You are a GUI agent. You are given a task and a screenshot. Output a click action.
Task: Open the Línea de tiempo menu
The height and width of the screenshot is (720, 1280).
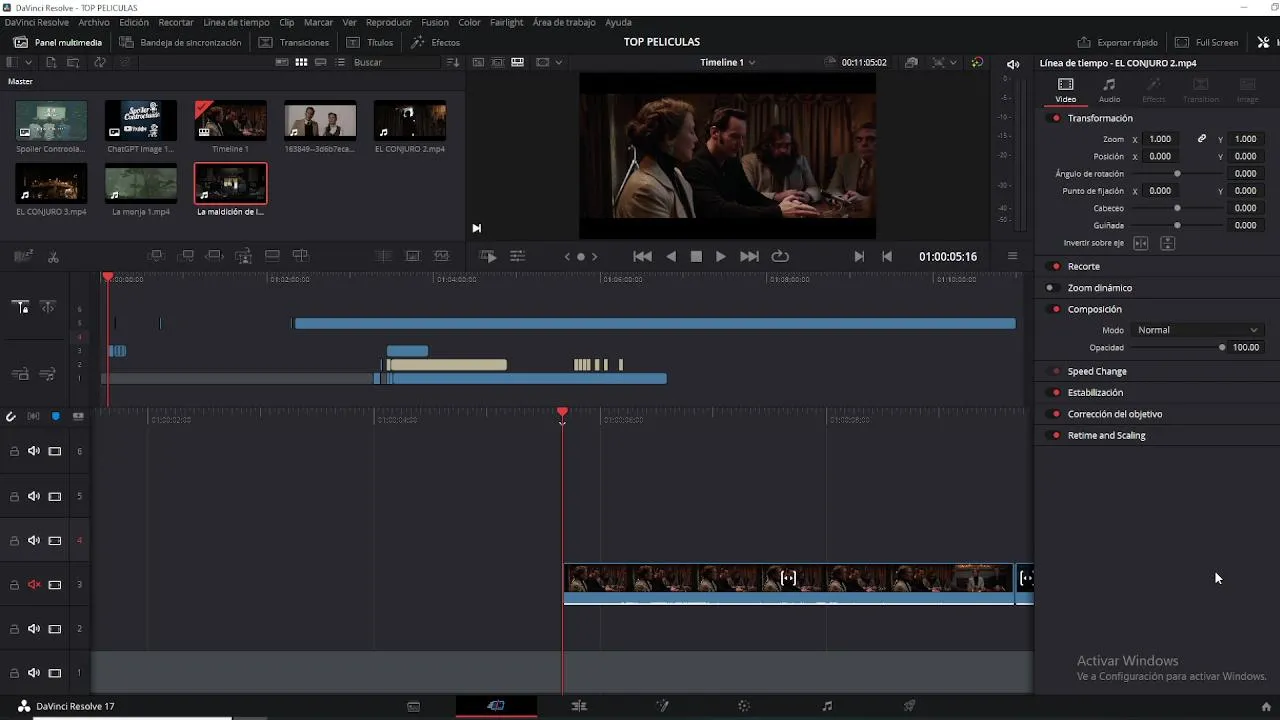(x=236, y=22)
